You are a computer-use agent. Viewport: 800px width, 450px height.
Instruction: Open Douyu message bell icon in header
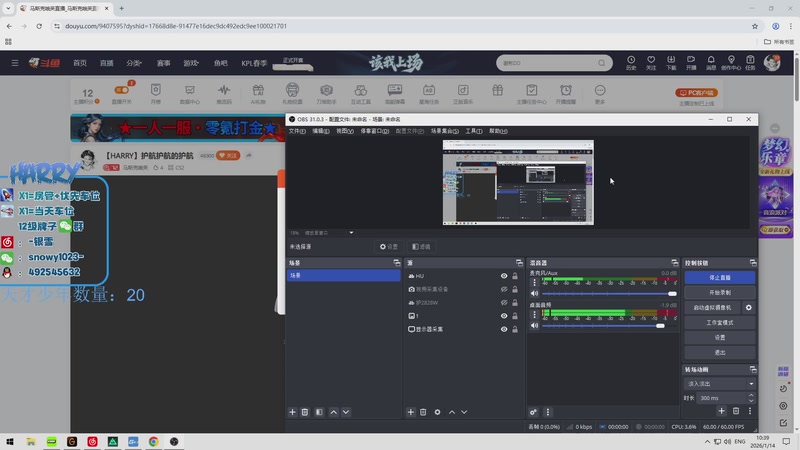tap(711, 63)
